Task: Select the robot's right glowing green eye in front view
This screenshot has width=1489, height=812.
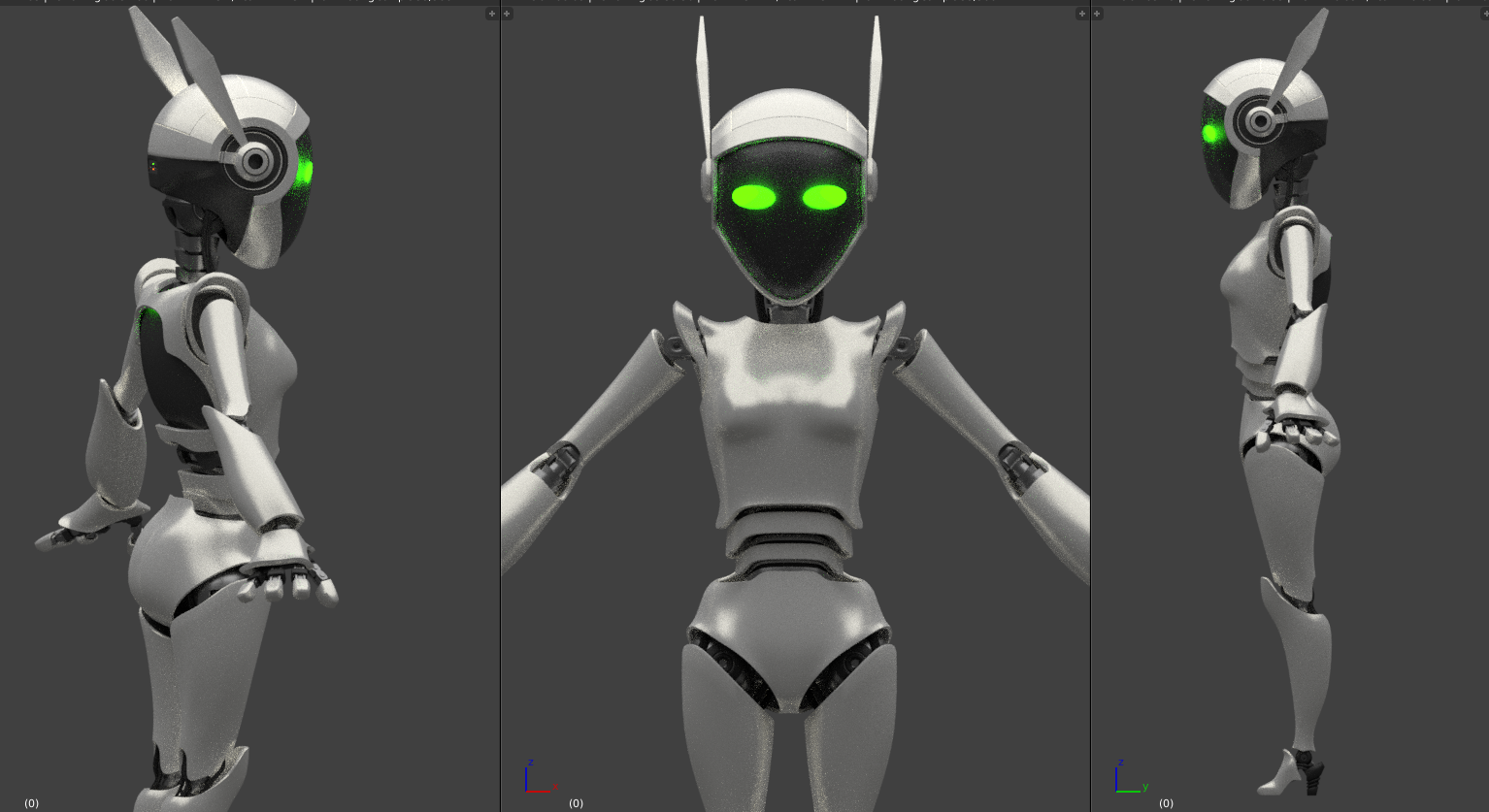Action: (824, 198)
